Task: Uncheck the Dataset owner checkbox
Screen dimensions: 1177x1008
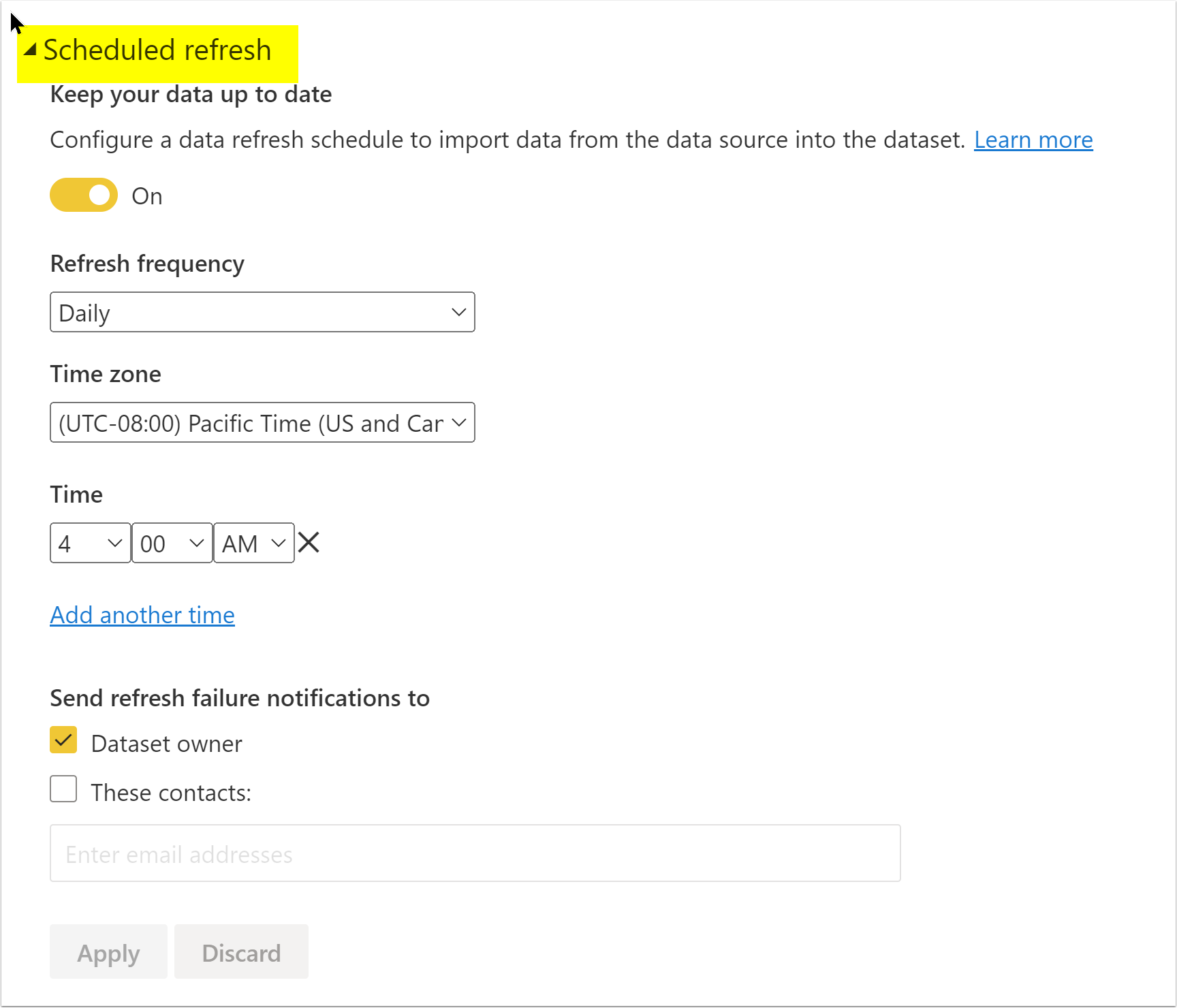Action: click(x=63, y=740)
